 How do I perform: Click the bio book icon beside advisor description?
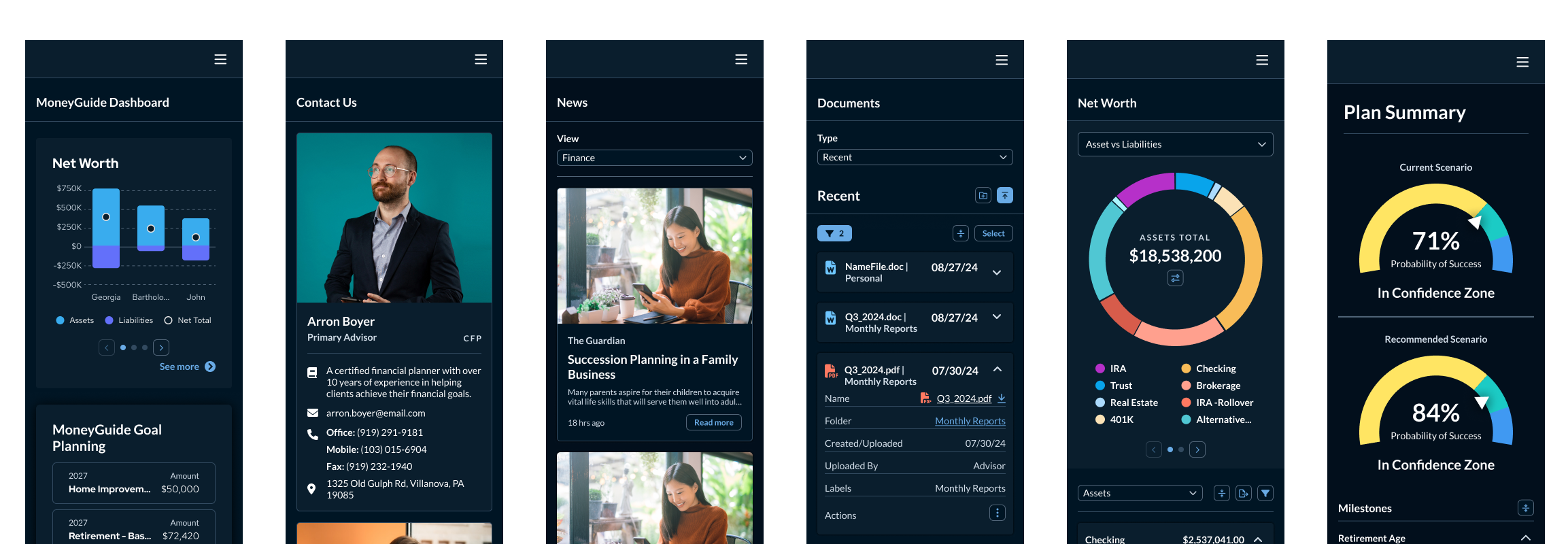click(312, 373)
